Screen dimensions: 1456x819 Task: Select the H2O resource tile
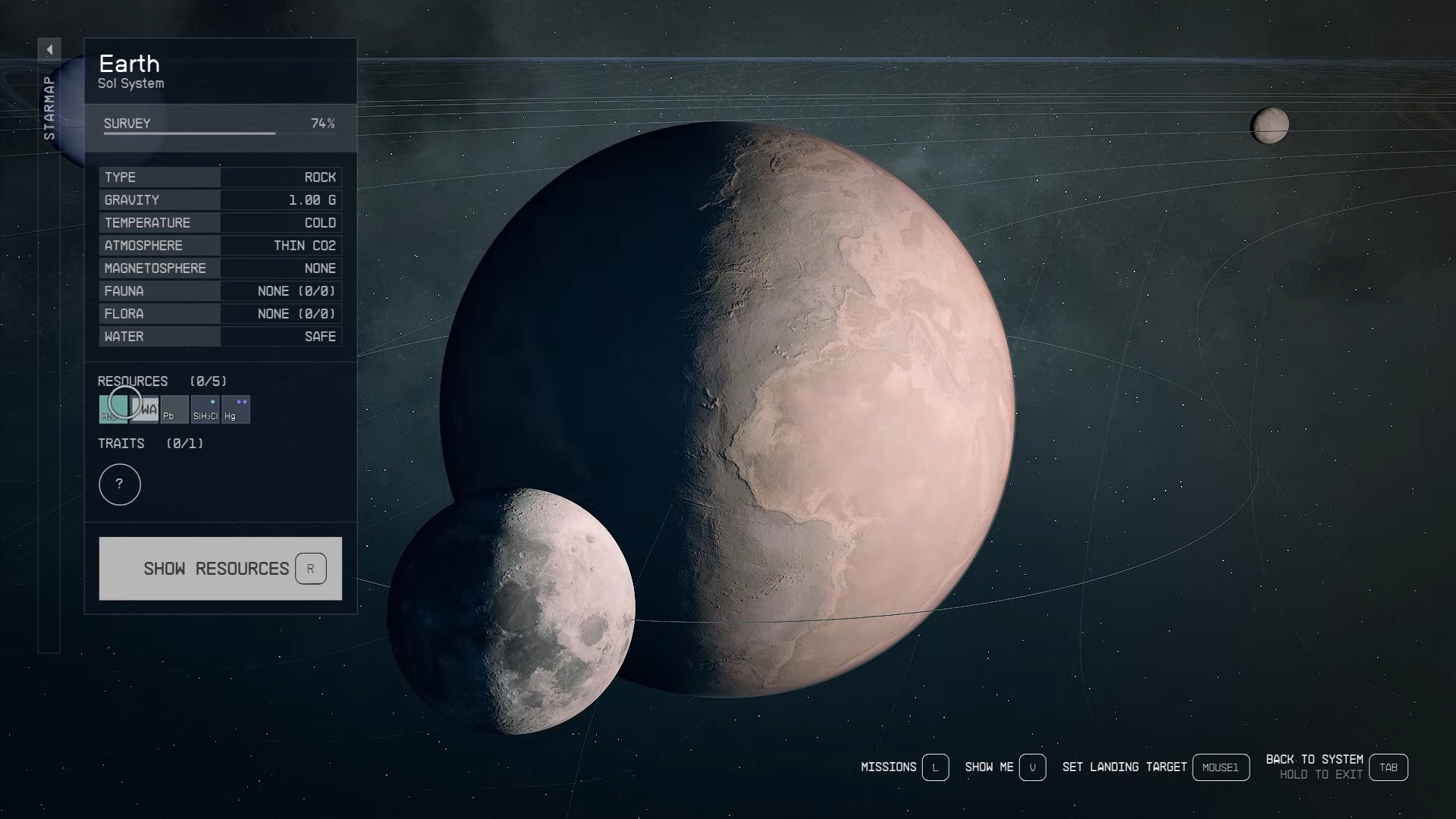(113, 409)
